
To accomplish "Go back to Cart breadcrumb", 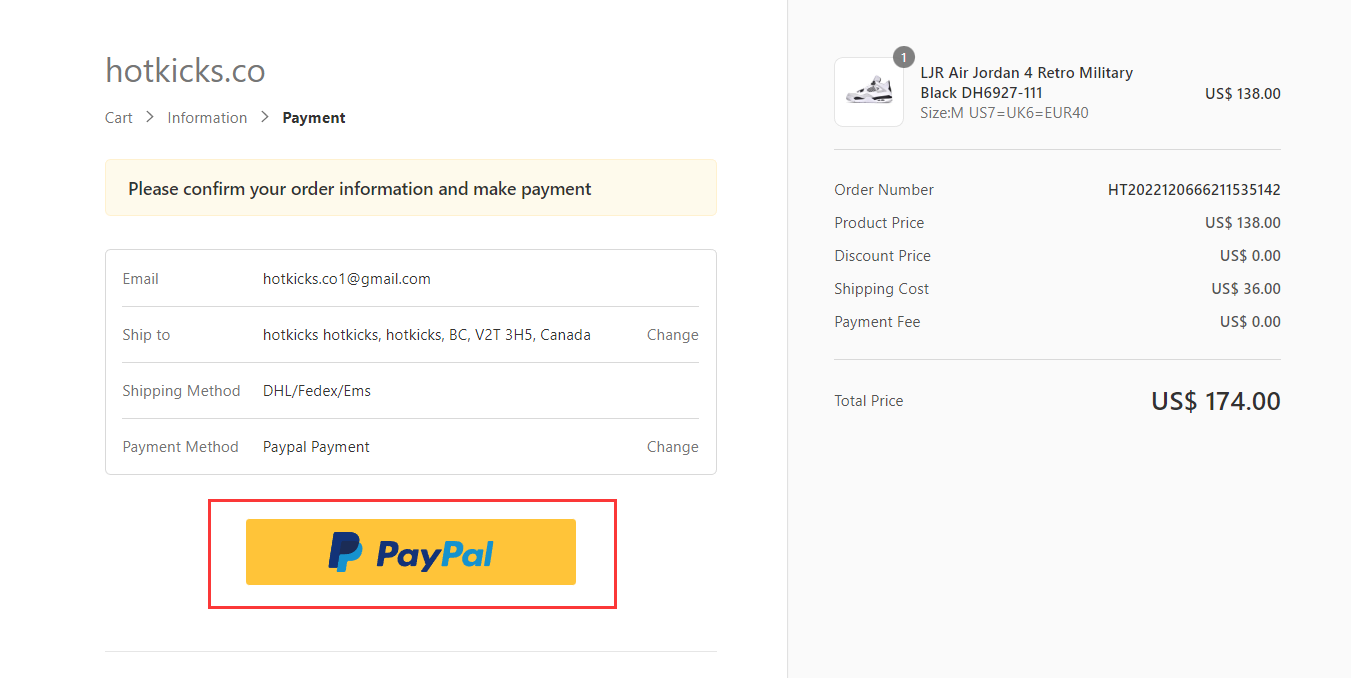I will click(x=119, y=118).
